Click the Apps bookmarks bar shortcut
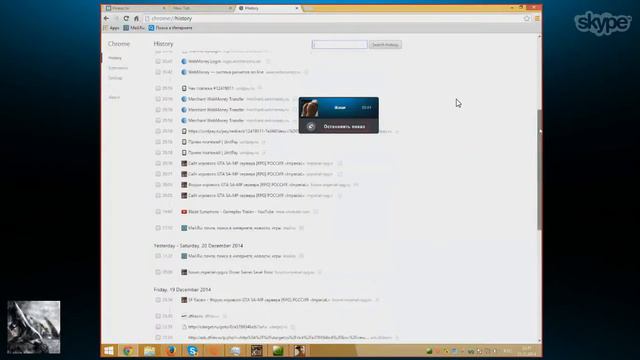 (x=111, y=28)
